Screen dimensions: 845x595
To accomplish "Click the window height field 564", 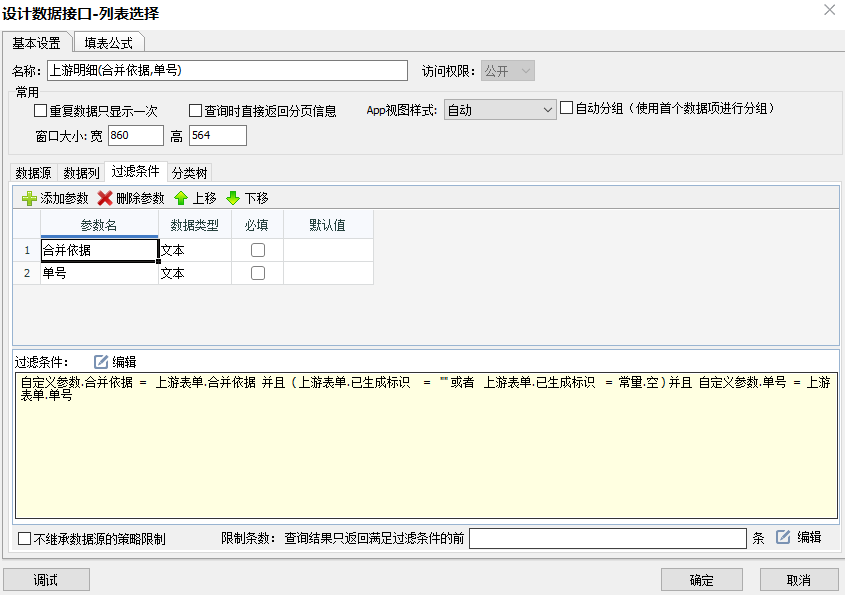I will 218,135.
